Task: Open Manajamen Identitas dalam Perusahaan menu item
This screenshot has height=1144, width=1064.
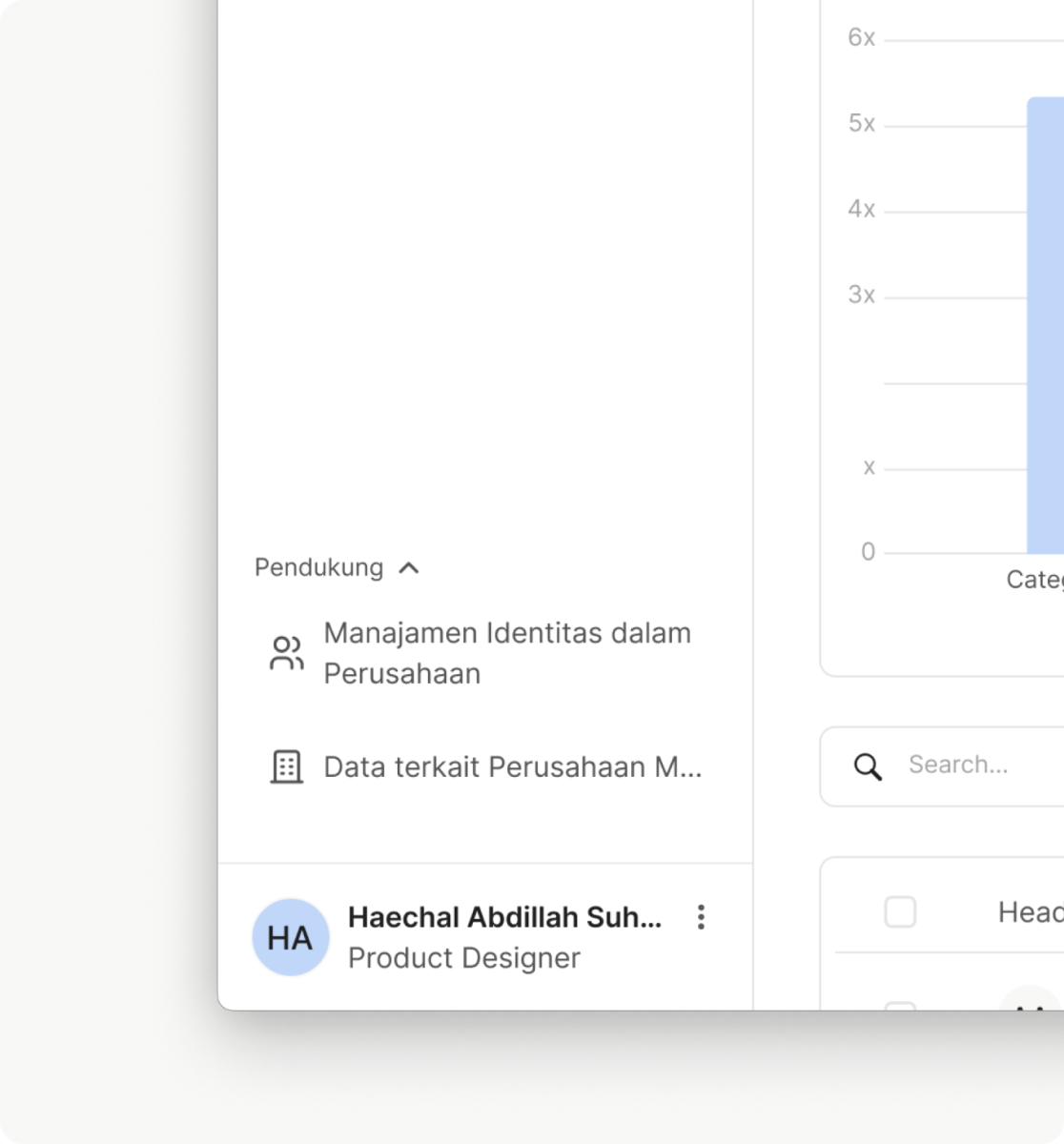Action: click(x=506, y=653)
